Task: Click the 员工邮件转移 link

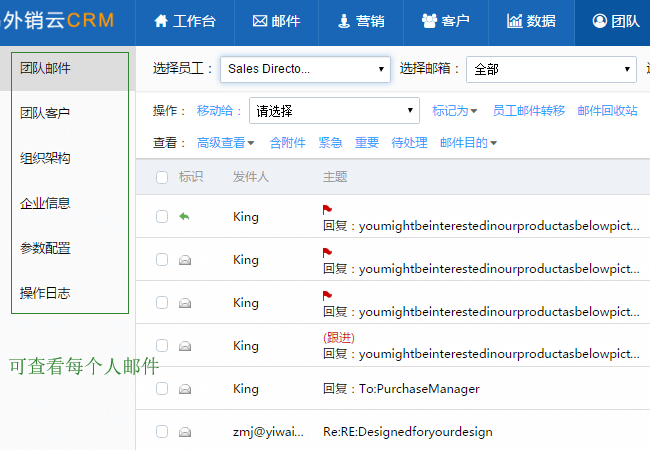Action: click(529, 111)
